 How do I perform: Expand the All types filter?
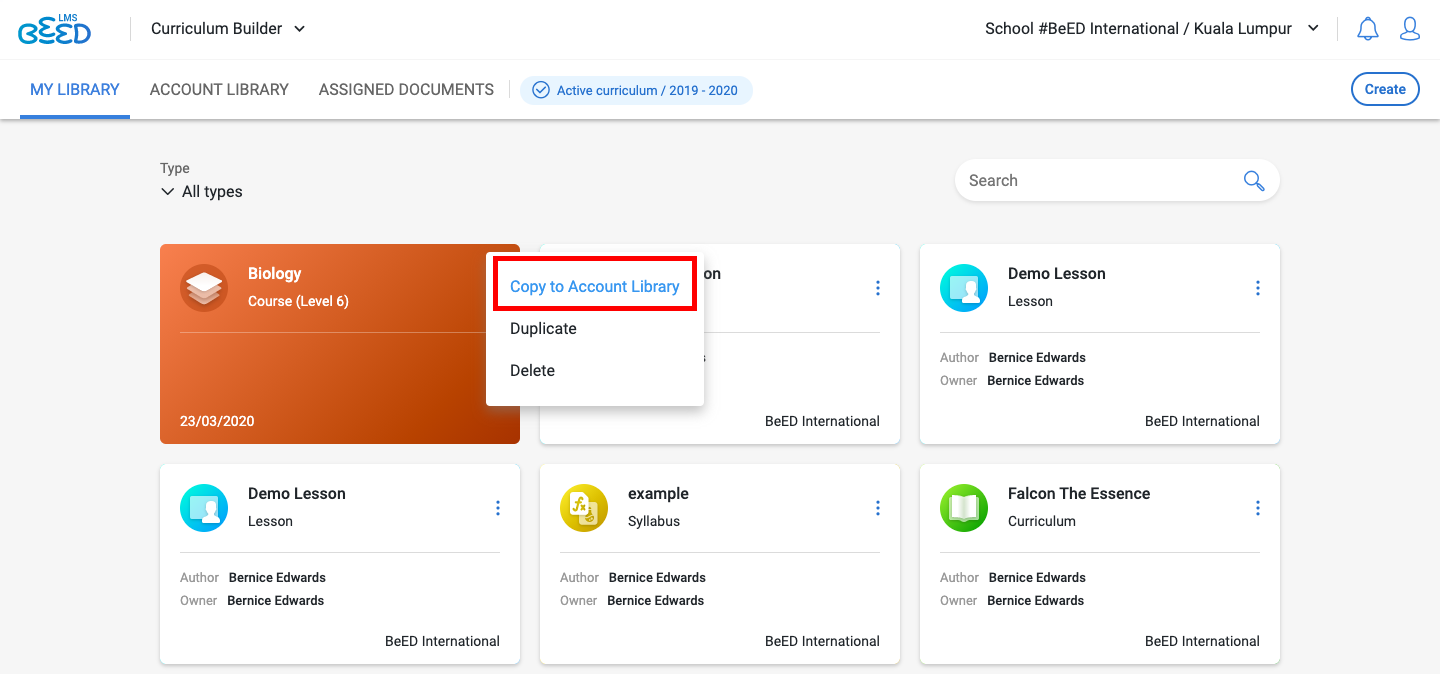tap(202, 192)
